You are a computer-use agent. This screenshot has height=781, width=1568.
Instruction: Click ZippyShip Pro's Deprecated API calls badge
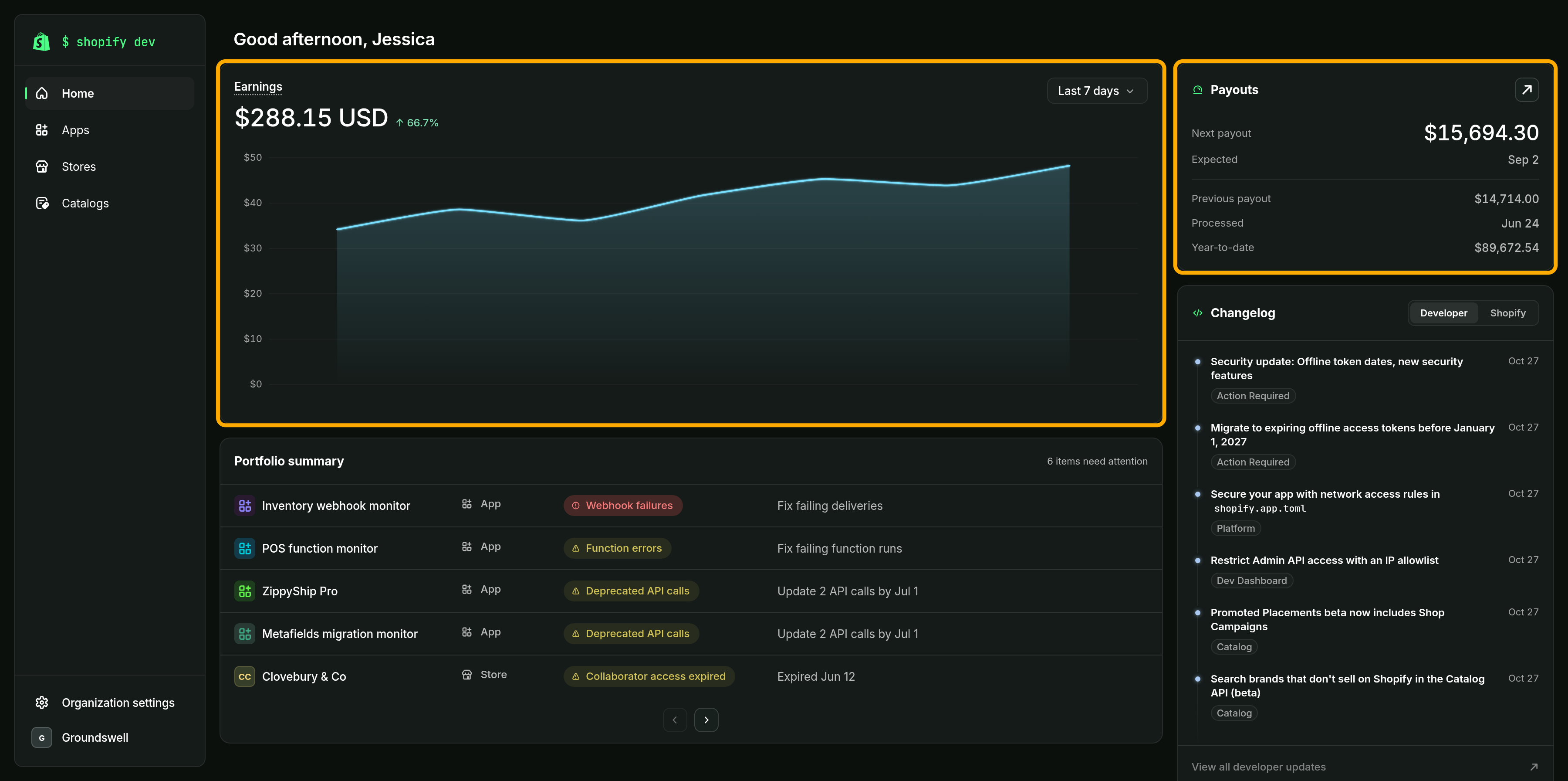pyautogui.click(x=631, y=591)
